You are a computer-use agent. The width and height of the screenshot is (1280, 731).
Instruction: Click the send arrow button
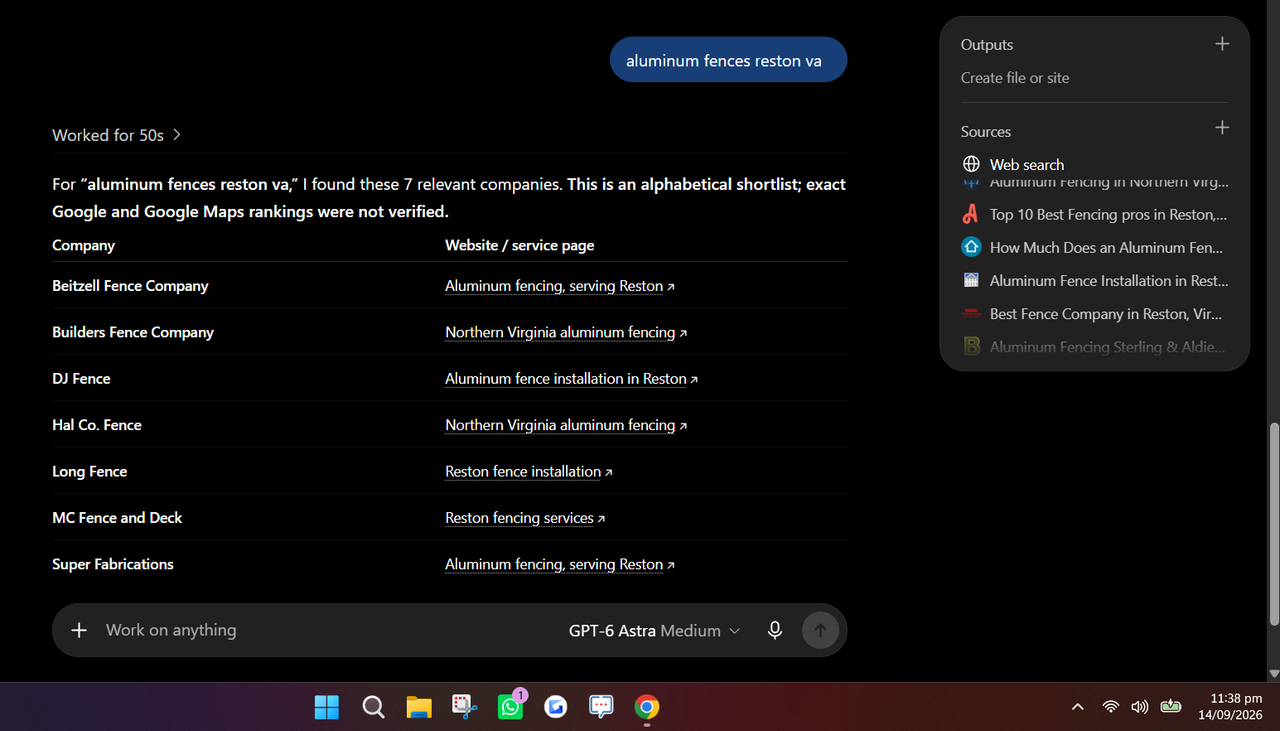tap(820, 630)
